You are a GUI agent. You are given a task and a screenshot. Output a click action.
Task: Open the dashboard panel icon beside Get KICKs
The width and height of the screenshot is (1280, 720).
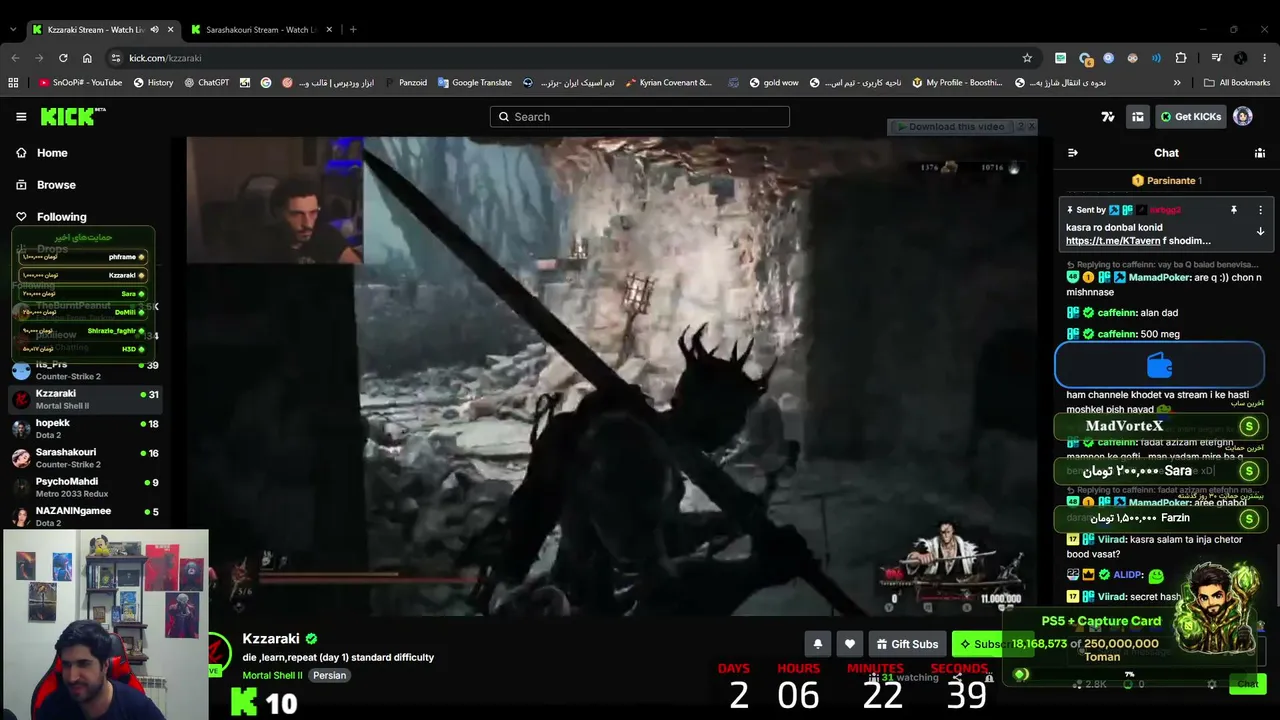pyautogui.click(x=1138, y=117)
